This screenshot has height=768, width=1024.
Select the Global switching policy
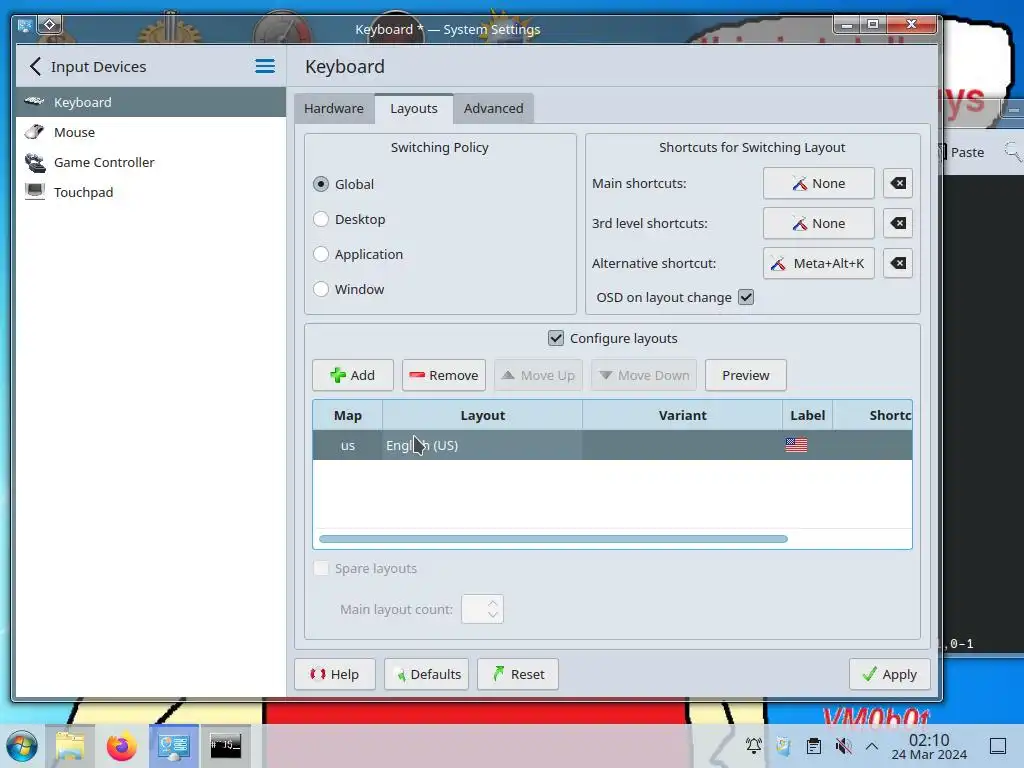pos(344,184)
